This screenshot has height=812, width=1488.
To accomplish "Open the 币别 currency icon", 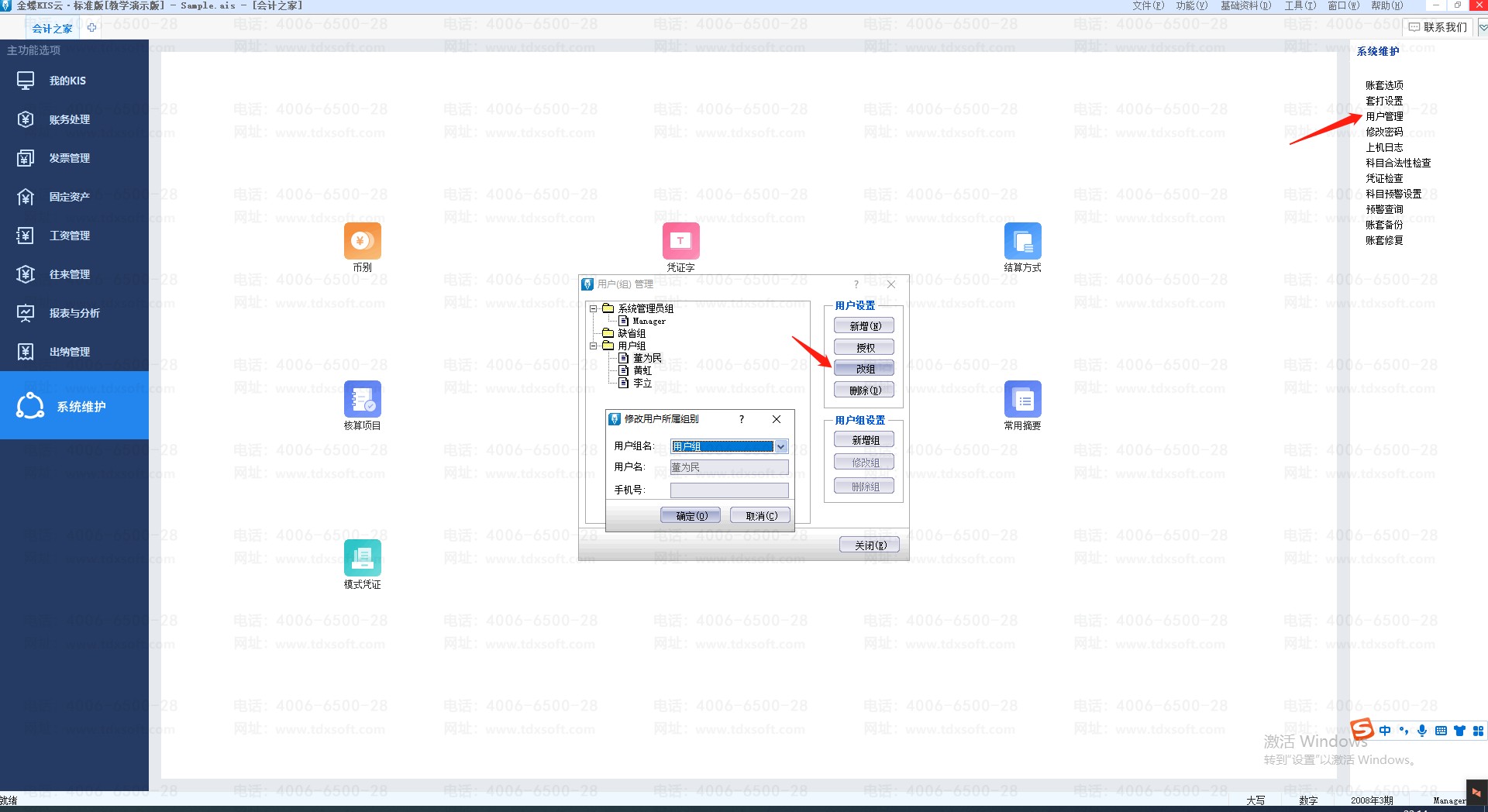I will [x=362, y=241].
